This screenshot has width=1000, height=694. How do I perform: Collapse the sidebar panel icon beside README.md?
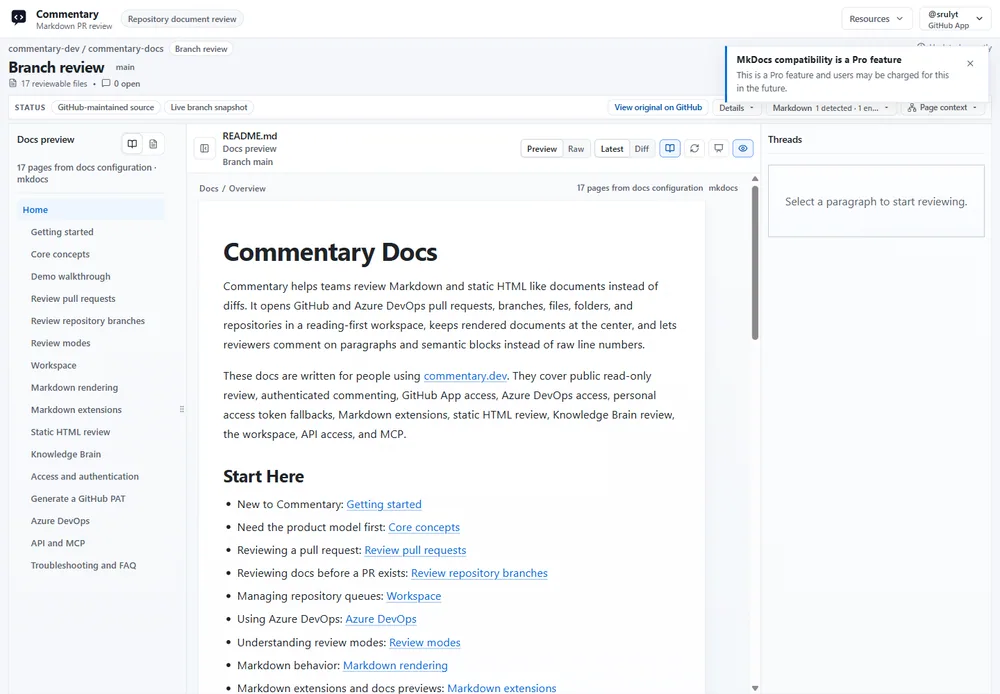coord(205,149)
